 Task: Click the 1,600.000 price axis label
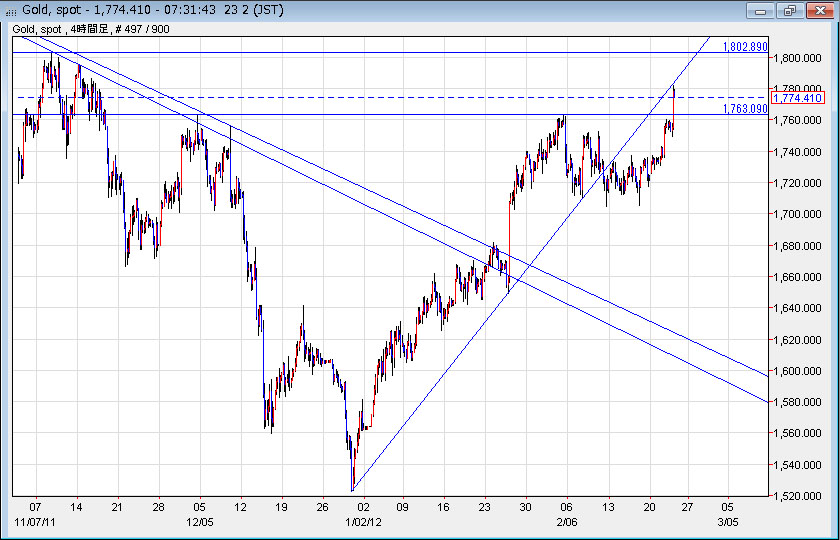801,371
